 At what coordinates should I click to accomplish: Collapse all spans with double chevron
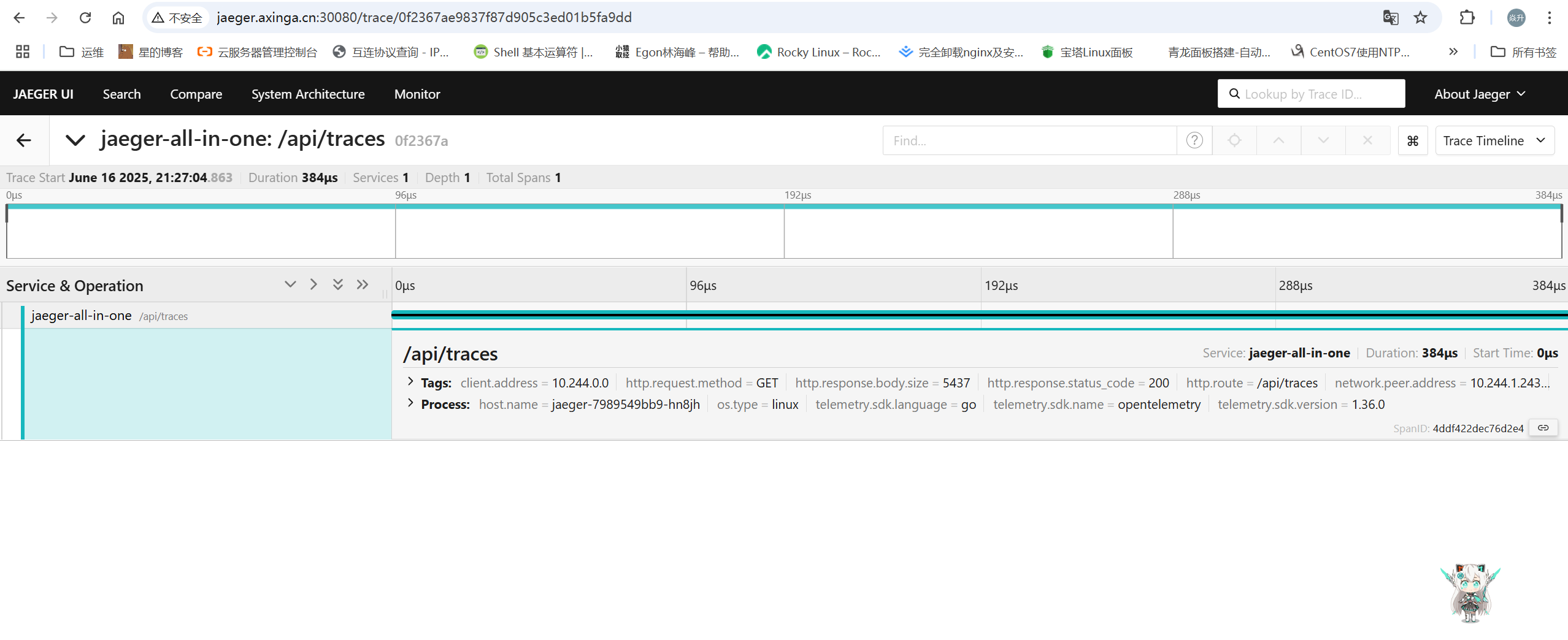click(x=363, y=284)
